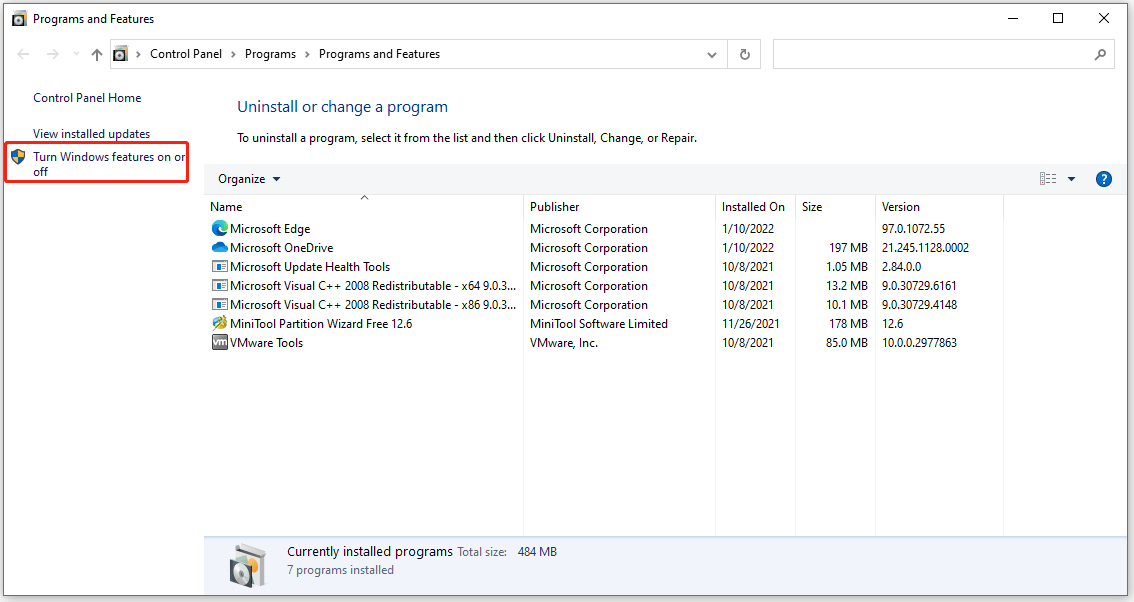Screen dimensions: 1134x602
Task: Click the back navigation arrow
Action: click(23, 54)
